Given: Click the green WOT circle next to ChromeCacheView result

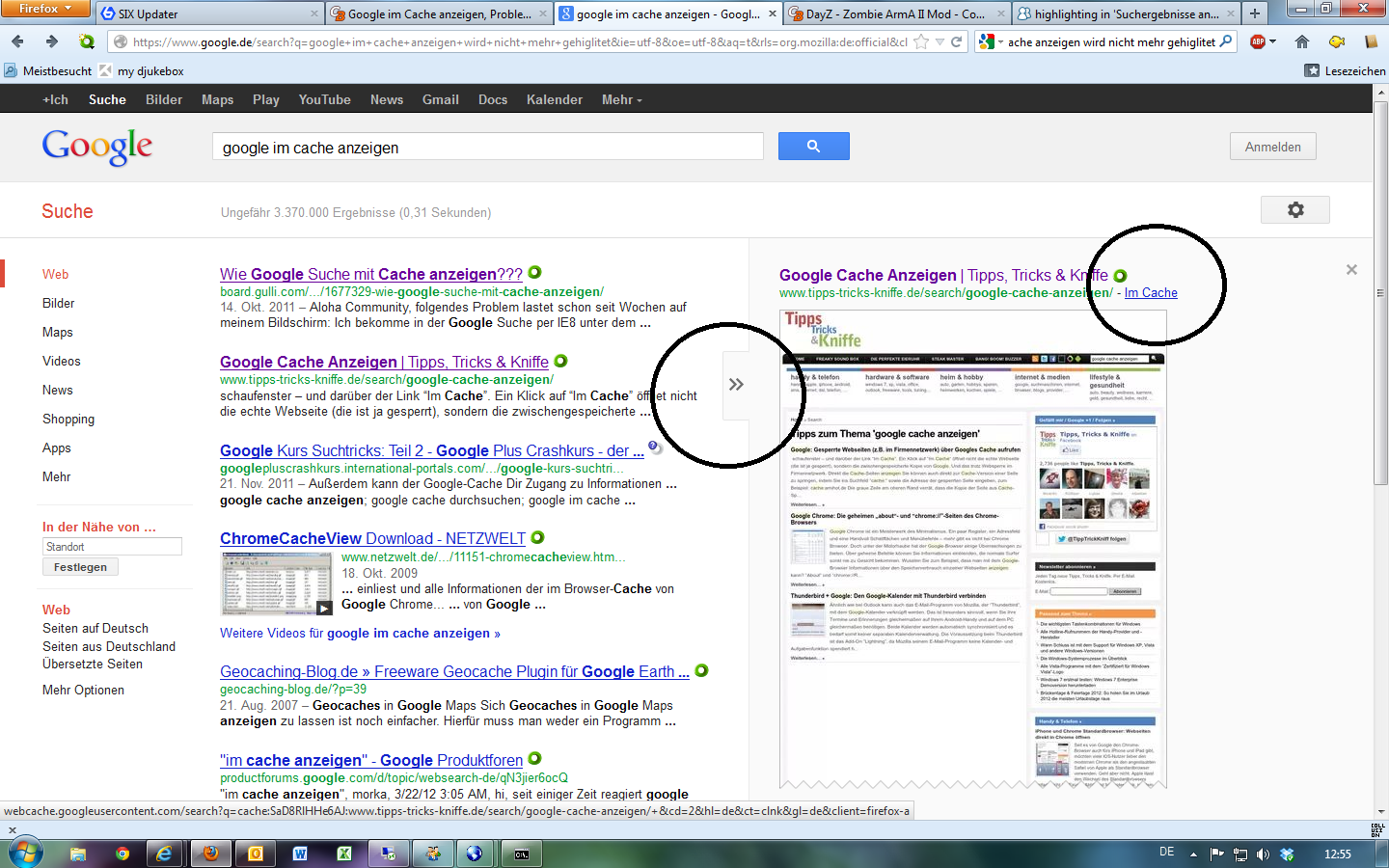Looking at the screenshot, I should (538, 537).
